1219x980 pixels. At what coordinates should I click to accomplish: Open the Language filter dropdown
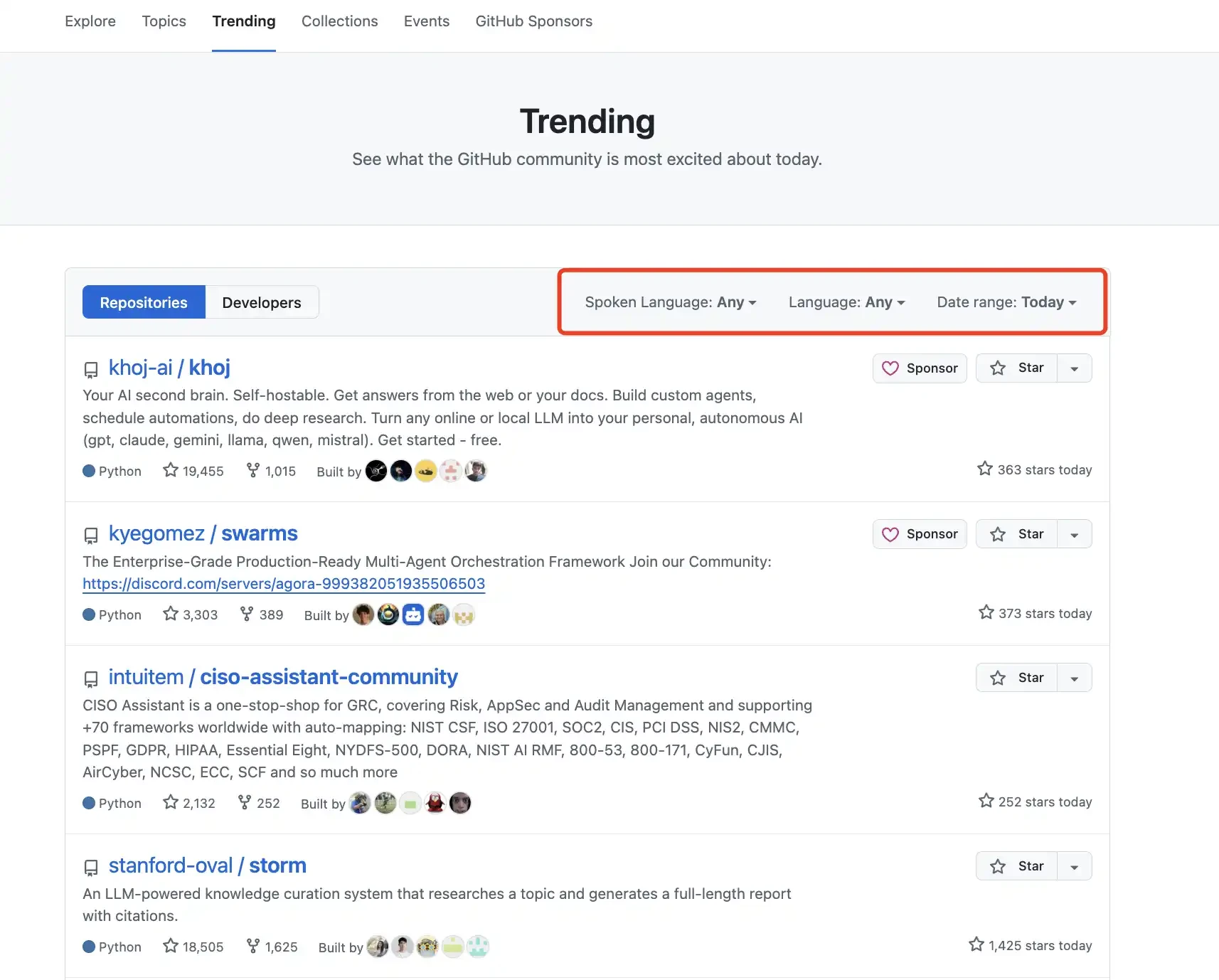pyautogui.click(x=846, y=302)
